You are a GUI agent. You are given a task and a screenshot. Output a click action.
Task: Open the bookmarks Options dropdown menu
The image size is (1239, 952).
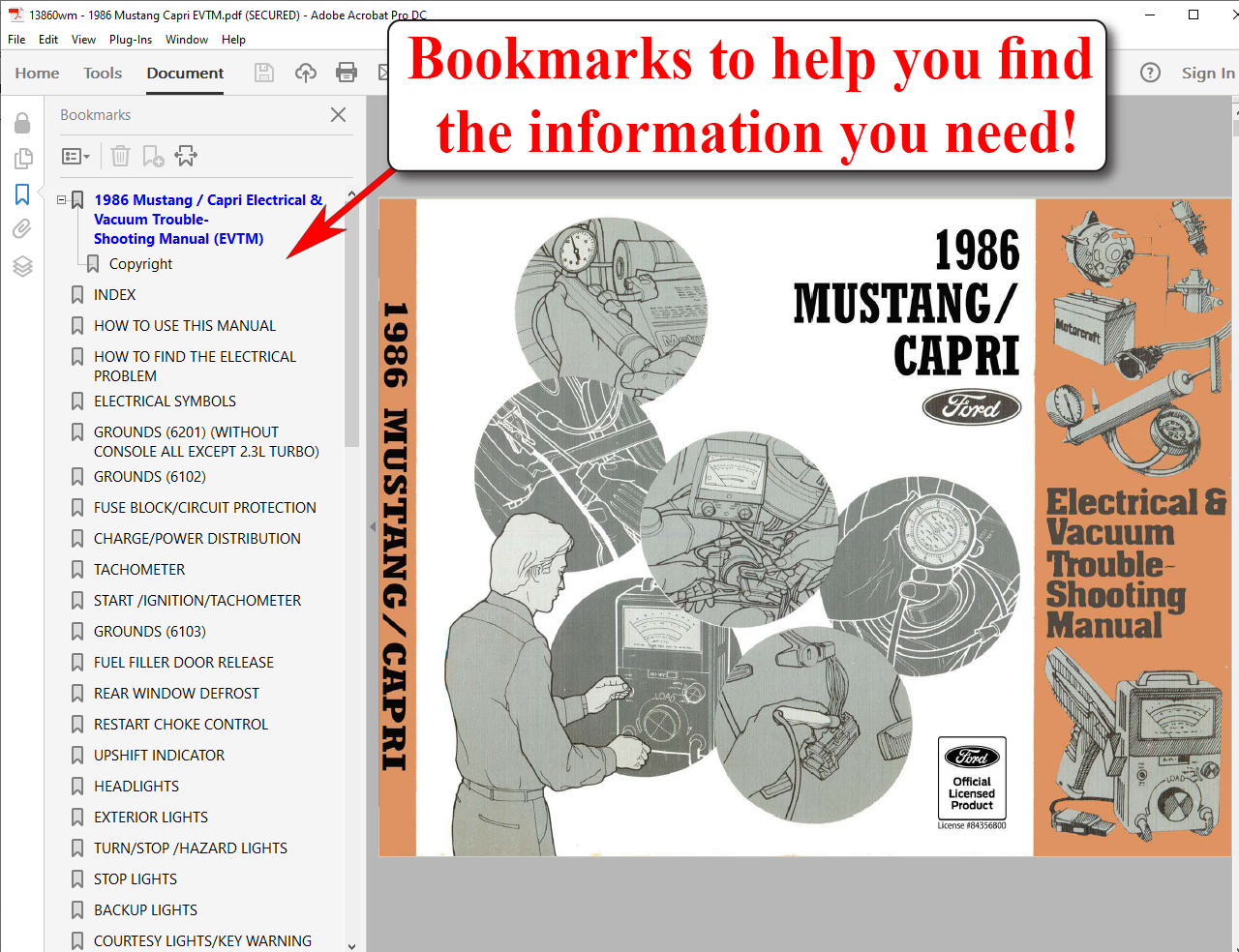click(x=76, y=156)
